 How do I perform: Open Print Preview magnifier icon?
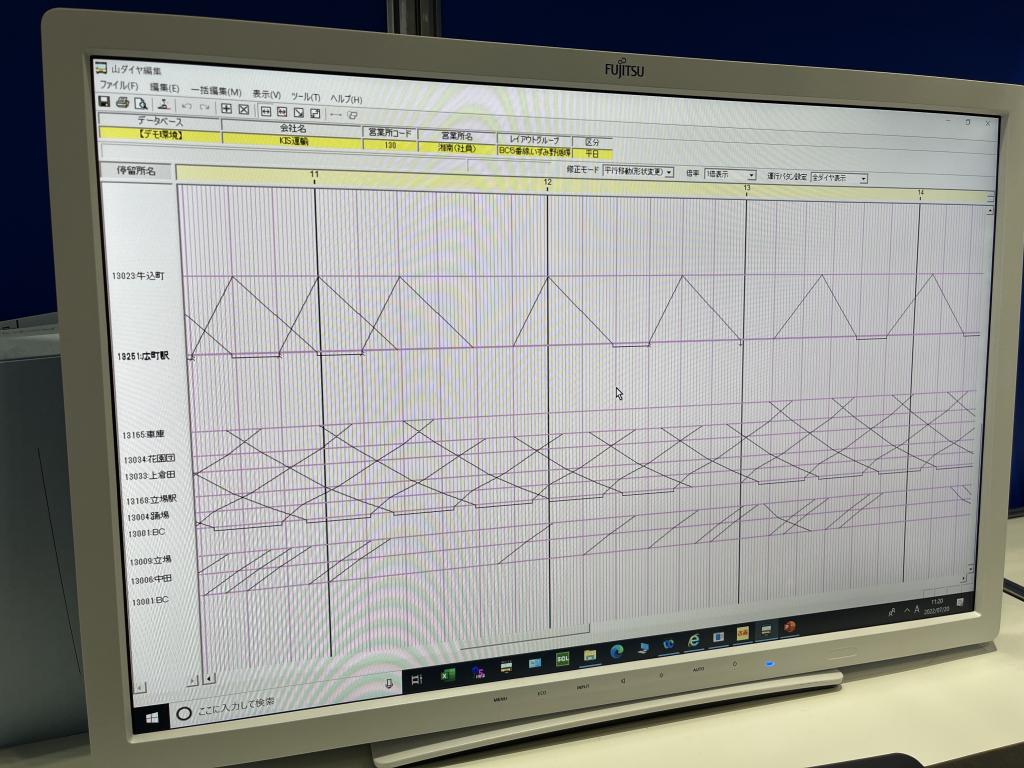click(140, 104)
